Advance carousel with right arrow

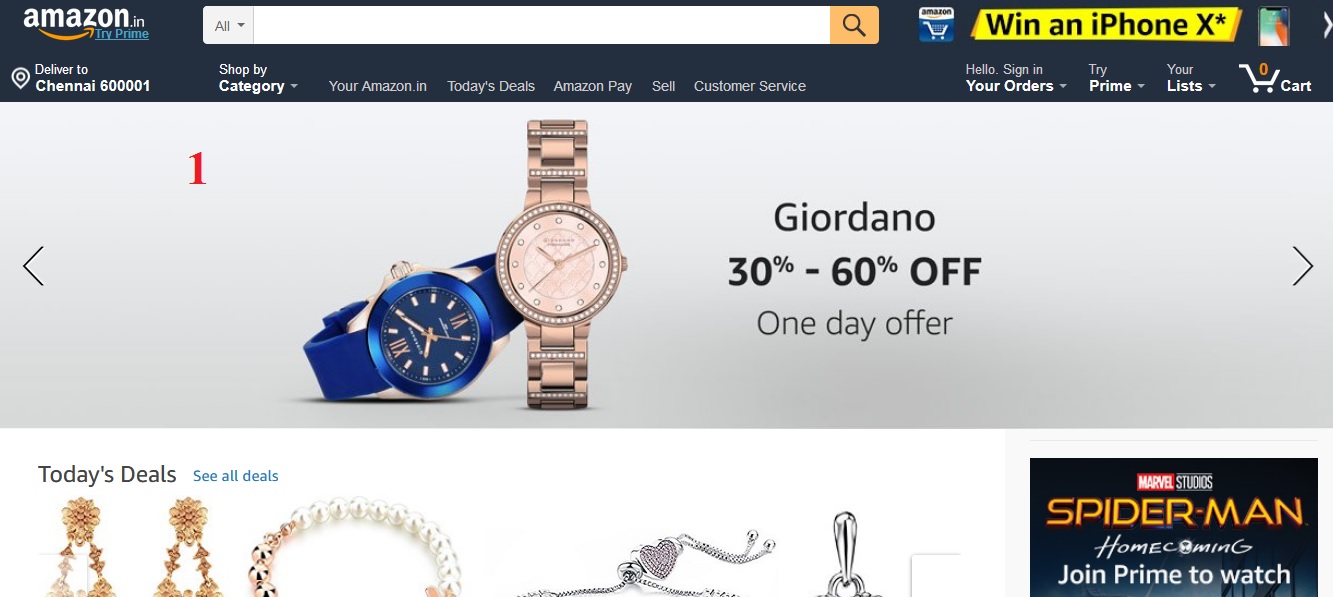(1302, 266)
